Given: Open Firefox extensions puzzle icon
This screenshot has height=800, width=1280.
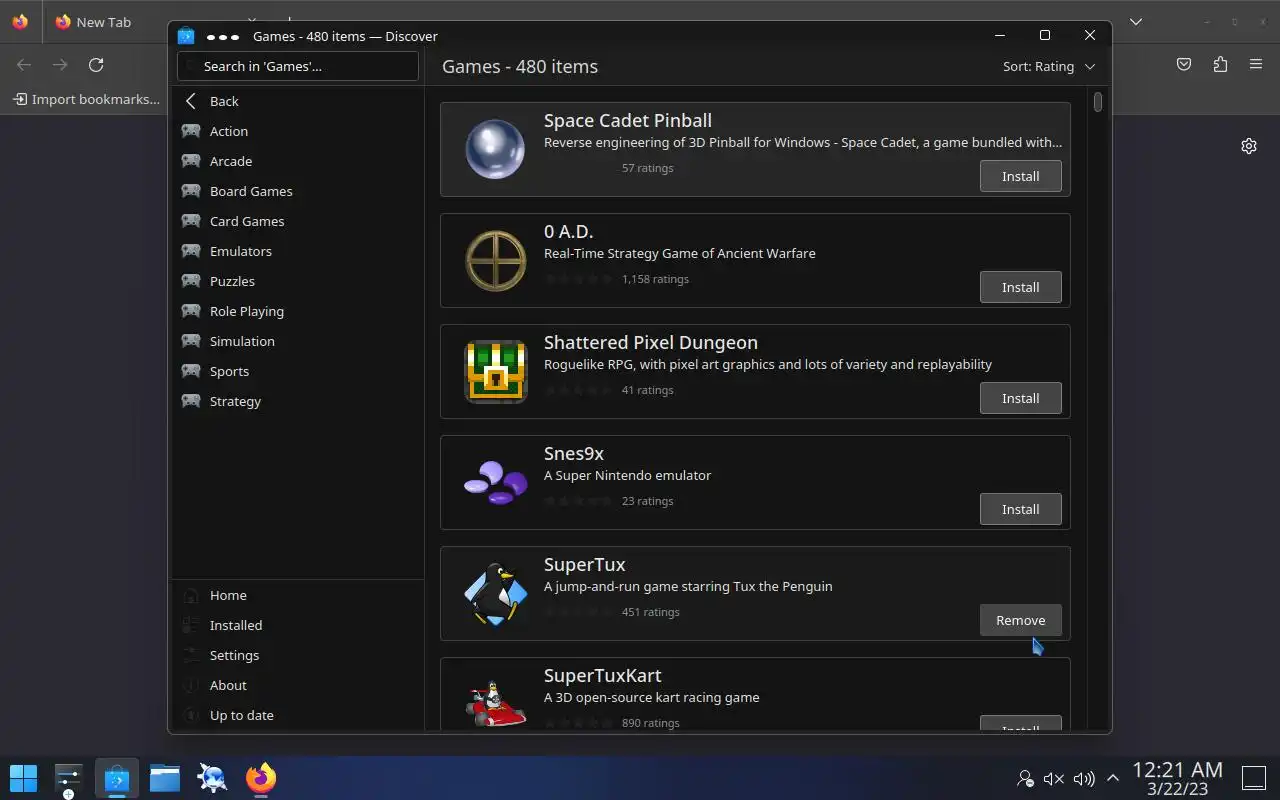Looking at the screenshot, I should (1220, 65).
